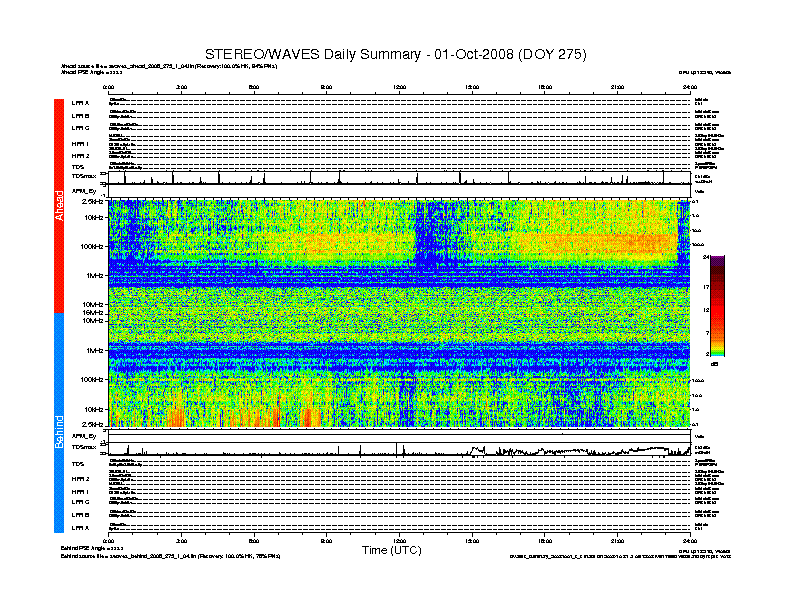Click the dark blue dropout in the Ahead spectrogram
792x612 pixels.
pyautogui.click(x=428, y=232)
